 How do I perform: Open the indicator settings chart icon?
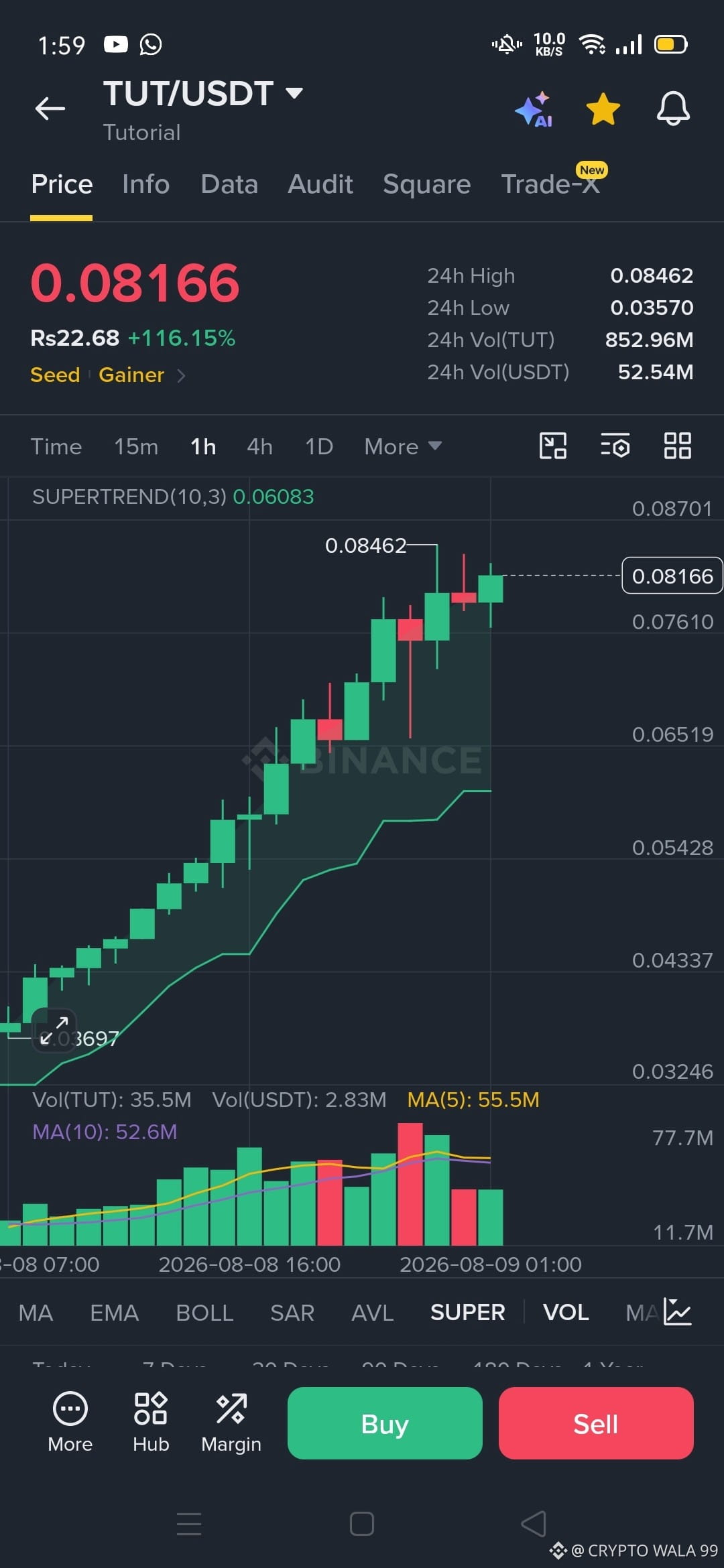click(x=677, y=1311)
